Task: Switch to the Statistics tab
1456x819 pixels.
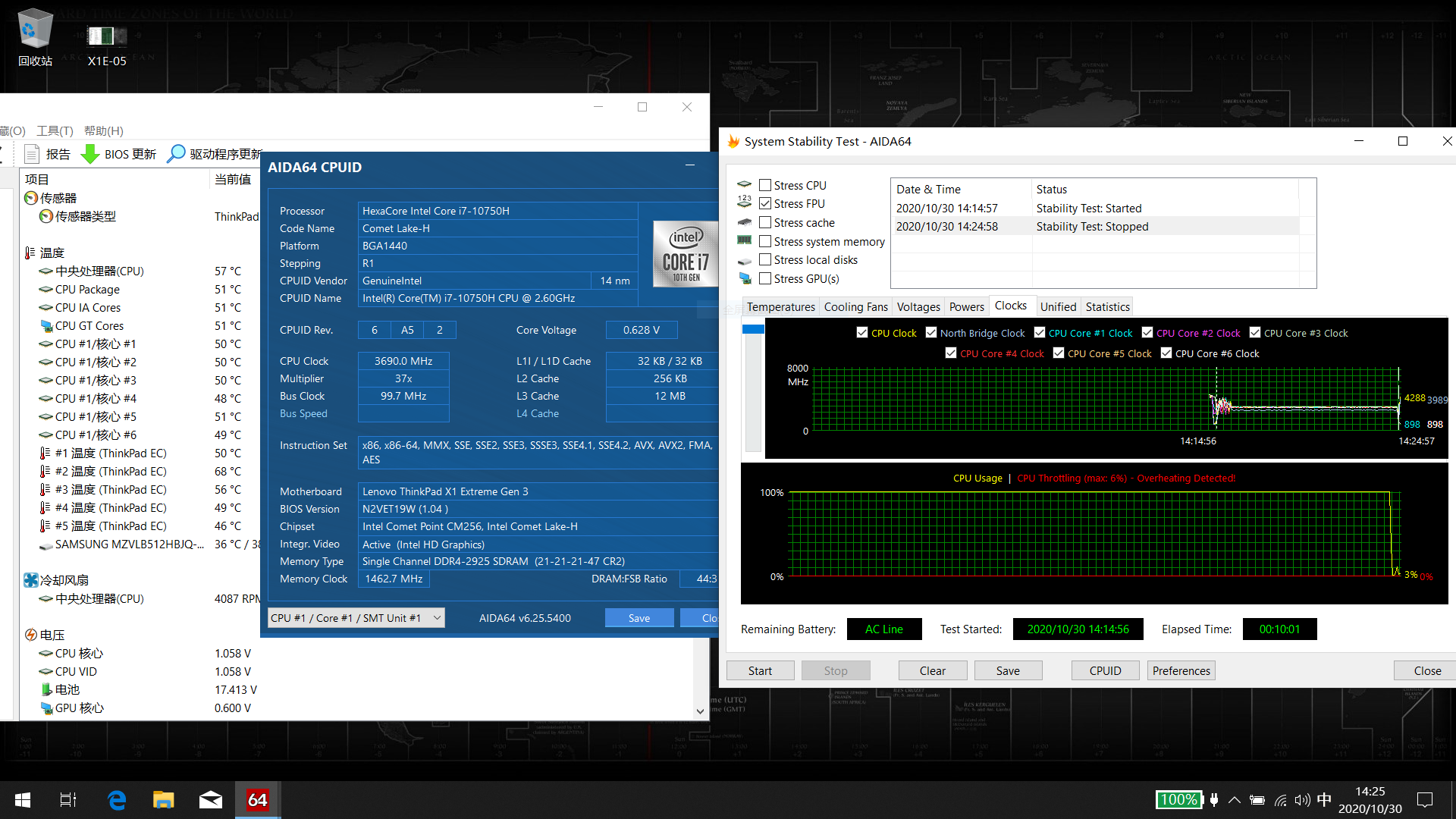Action: [x=1107, y=306]
